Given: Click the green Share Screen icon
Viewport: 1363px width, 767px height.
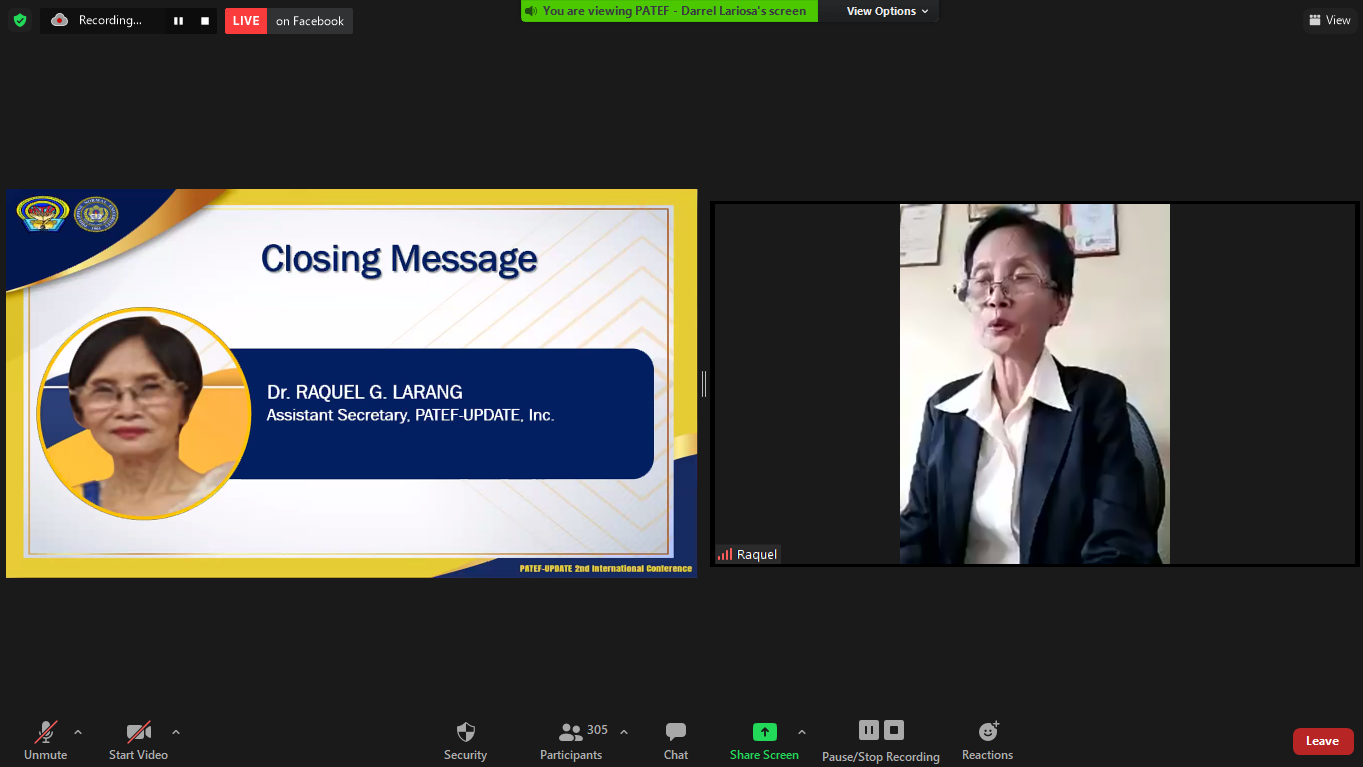Looking at the screenshot, I should 764,732.
